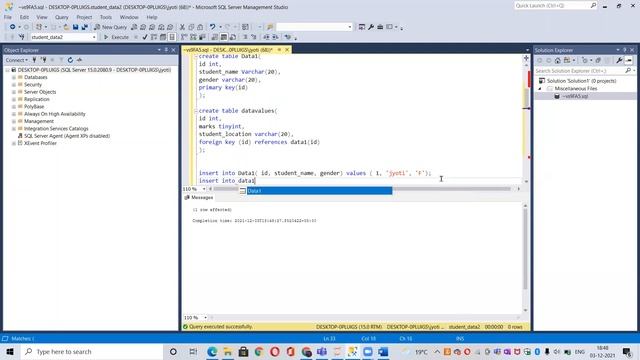Open File Explorer from the taskbar
Image resolution: width=640 pixels, height=360 pixels.
pyautogui.click(x=227, y=351)
